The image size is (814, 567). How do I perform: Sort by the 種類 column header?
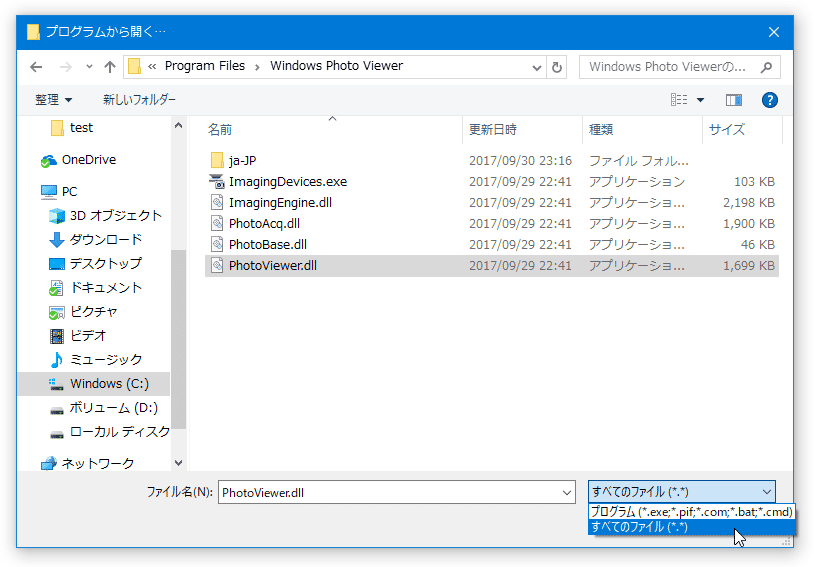coord(643,129)
